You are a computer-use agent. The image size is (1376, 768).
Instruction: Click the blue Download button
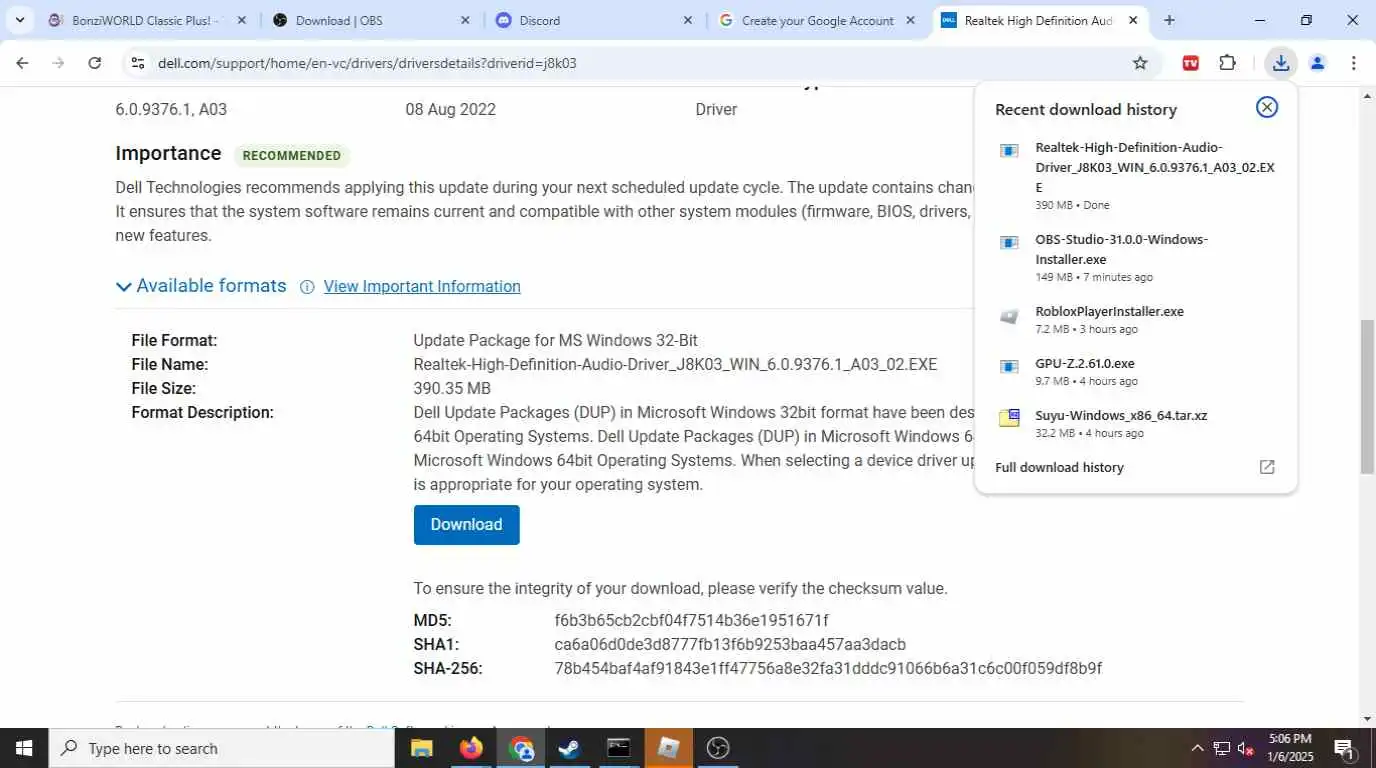pos(466,525)
